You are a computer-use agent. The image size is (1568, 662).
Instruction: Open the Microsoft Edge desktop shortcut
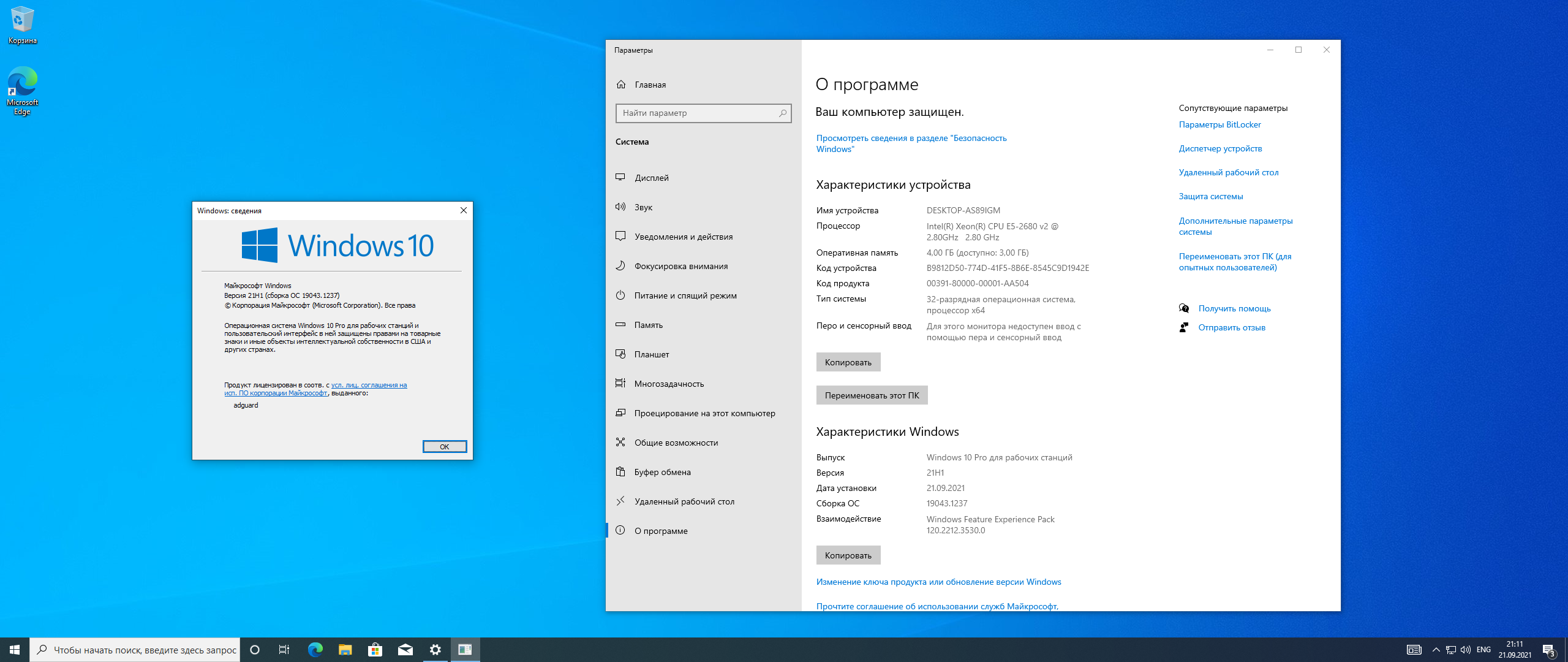[22, 91]
